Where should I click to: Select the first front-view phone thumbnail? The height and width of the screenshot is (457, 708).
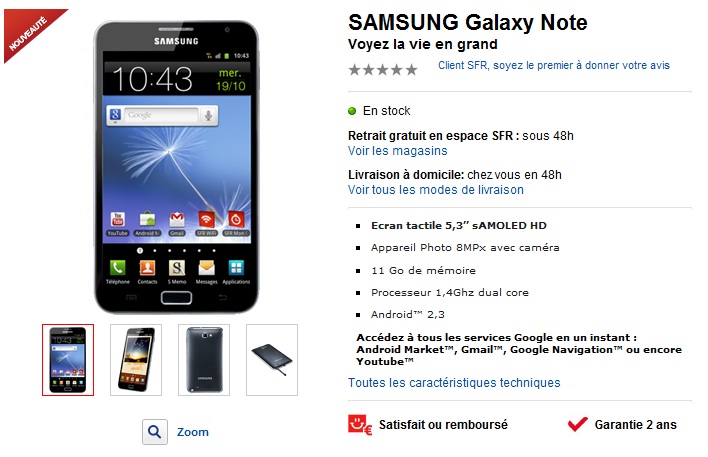68,360
